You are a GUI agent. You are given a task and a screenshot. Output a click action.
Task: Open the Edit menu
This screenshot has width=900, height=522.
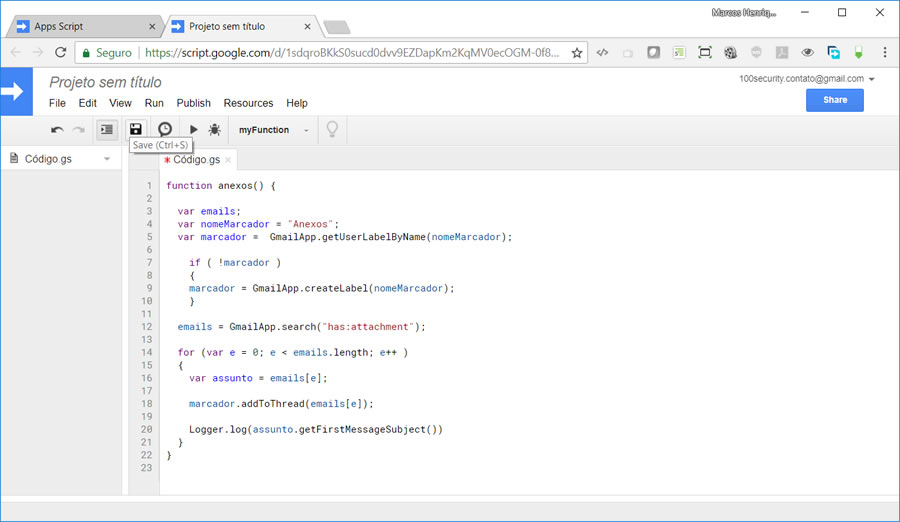[x=87, y=103]
